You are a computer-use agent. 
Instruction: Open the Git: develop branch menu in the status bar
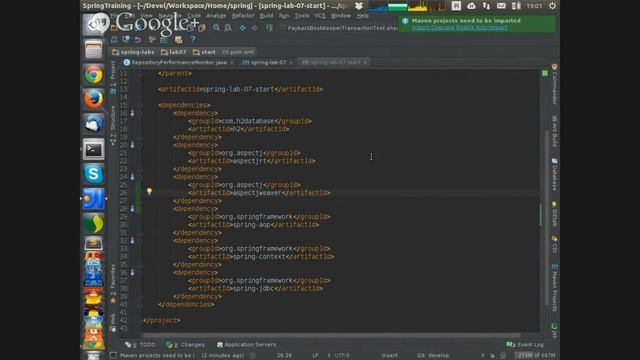(x=433, y=356)
